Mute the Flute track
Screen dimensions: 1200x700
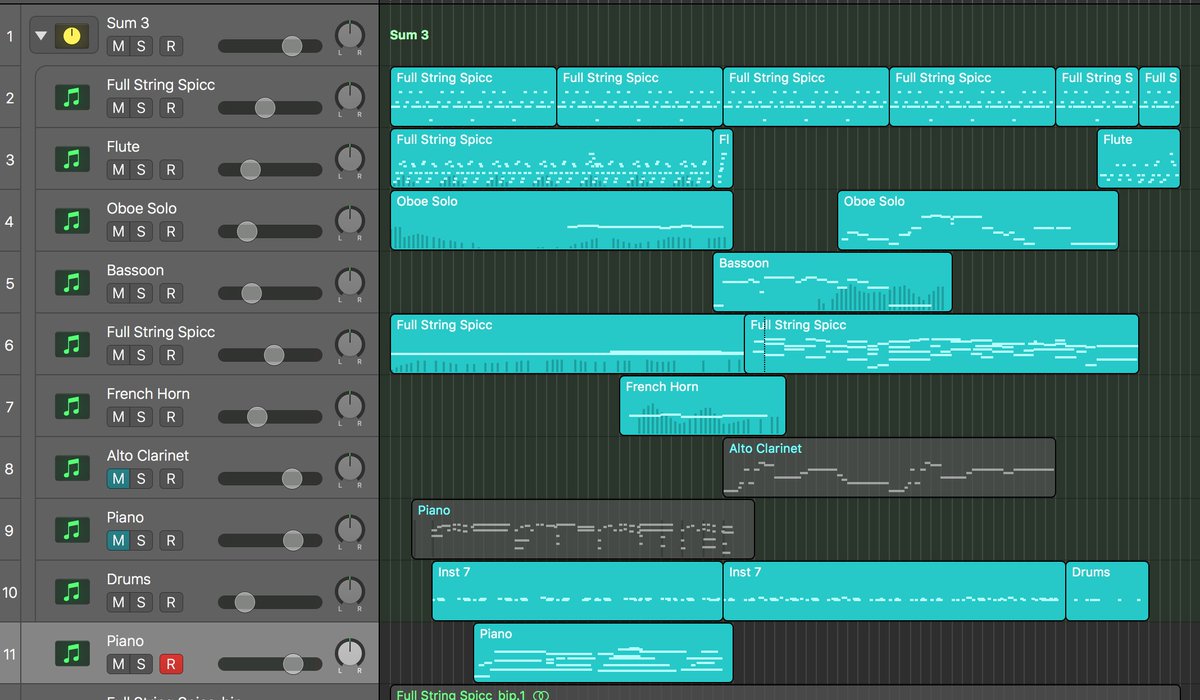[118, 170]
